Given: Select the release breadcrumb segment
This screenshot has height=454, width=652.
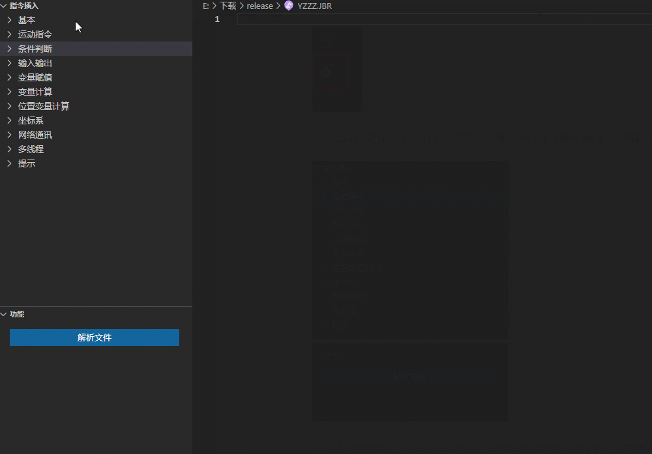Looking at the screenshot, I should tap(260, 6).
